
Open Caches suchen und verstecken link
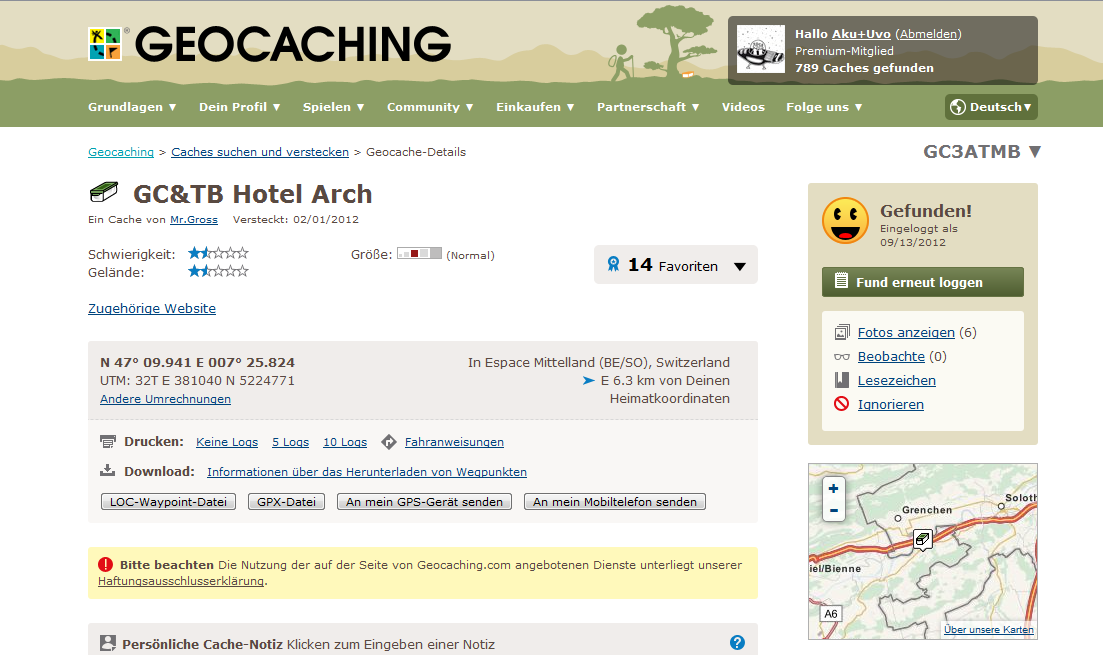coord(260,152)
